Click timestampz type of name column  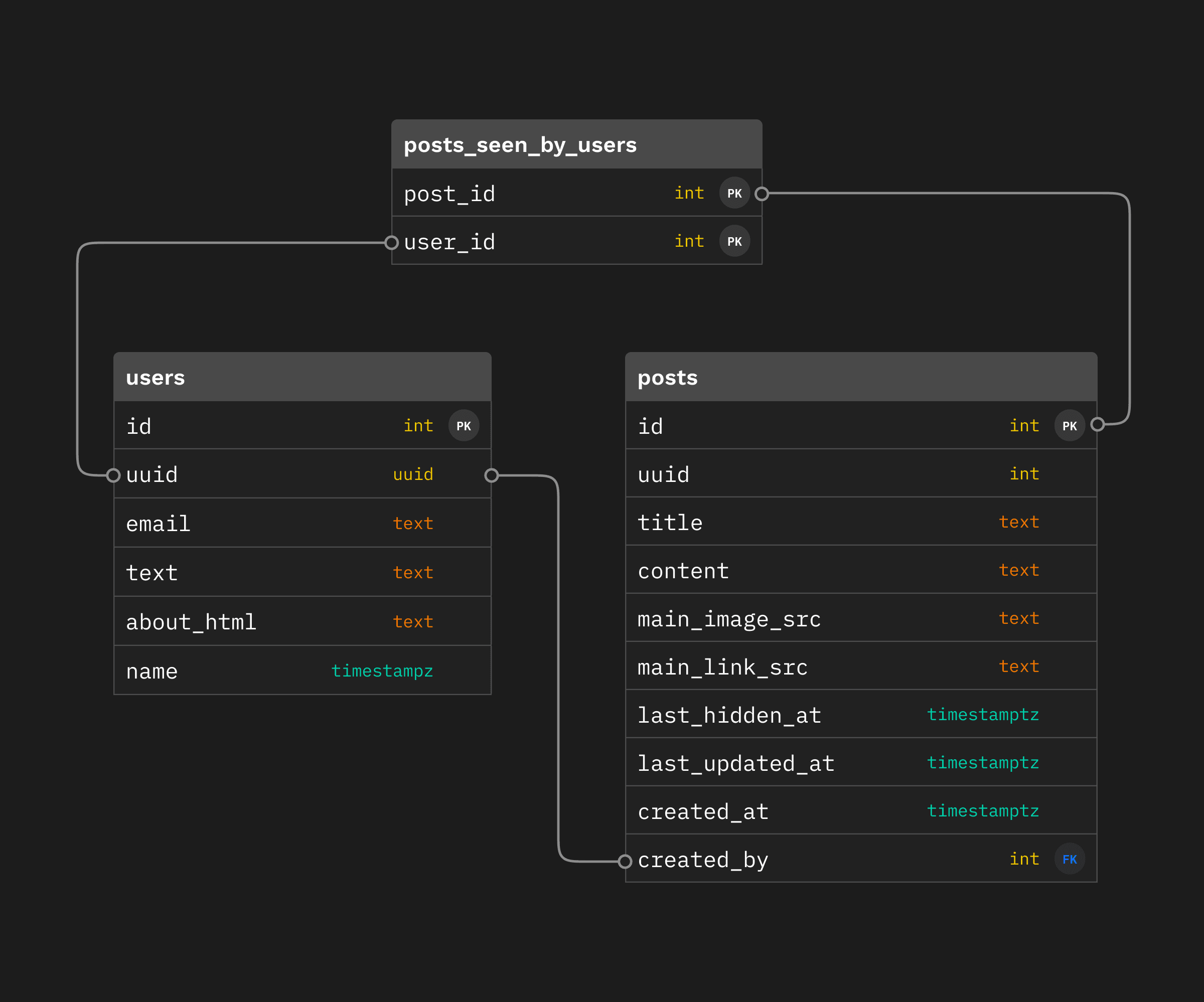point(382,671)
